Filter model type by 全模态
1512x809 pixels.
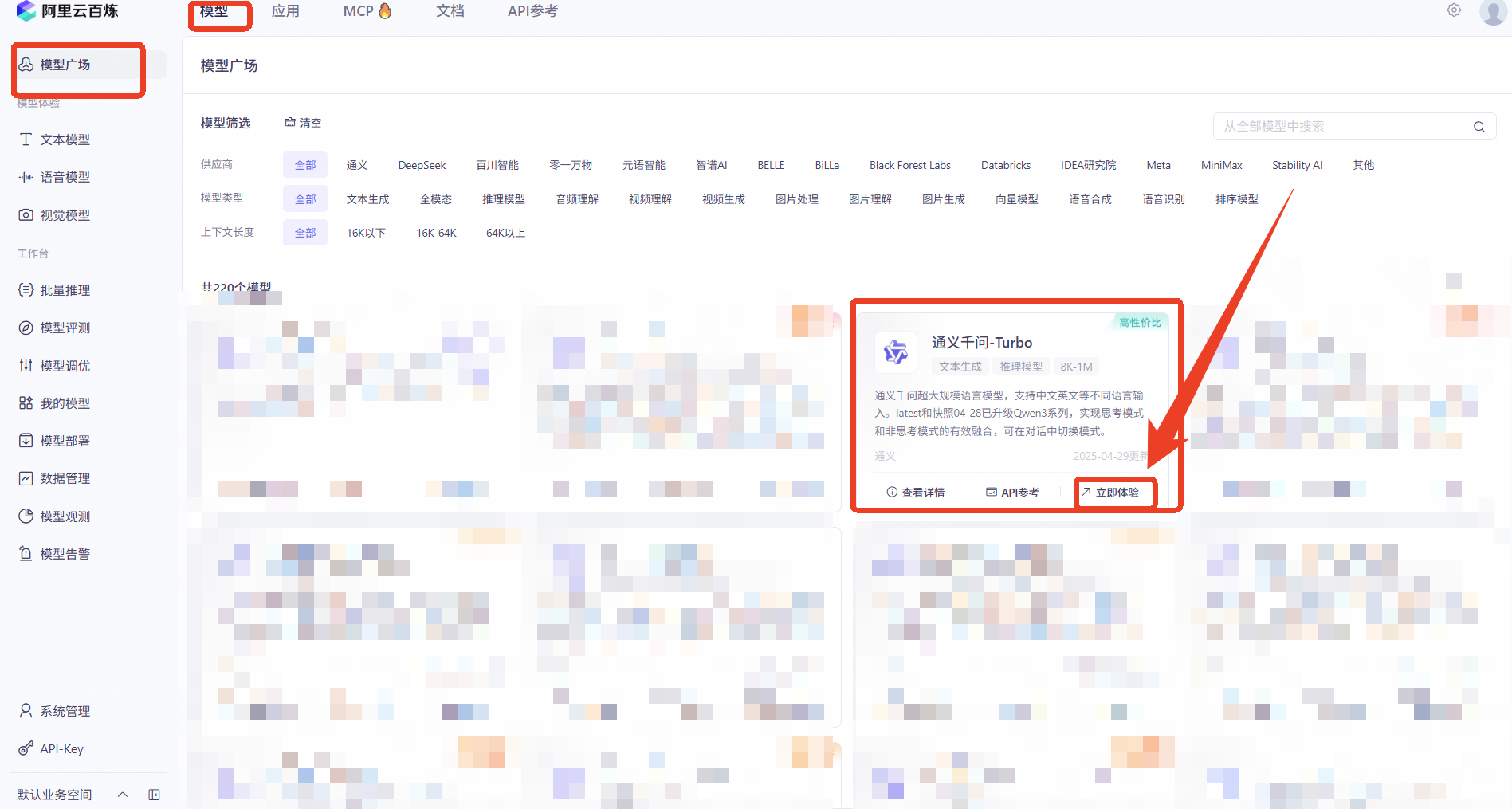(x=436, y=199)
